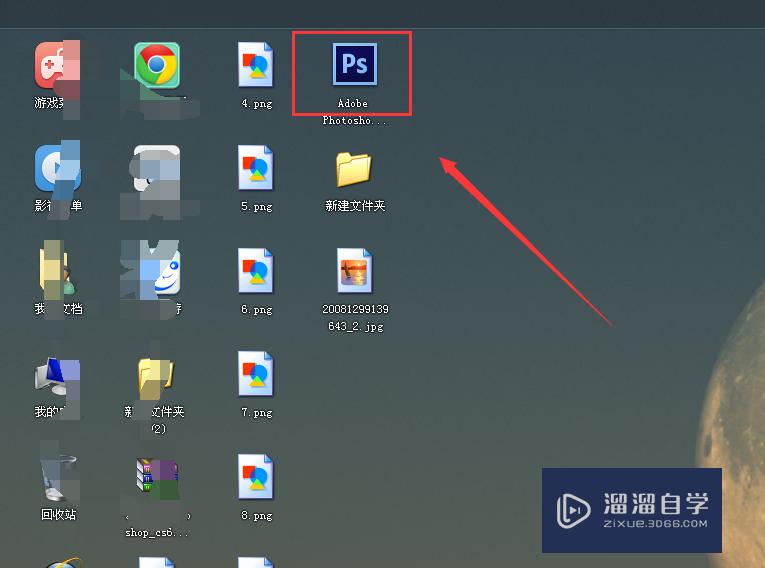The height and width of the screenshot is (568, 765).
Task: Select the 我的电脑 computer icon
Action: (57, 377)
